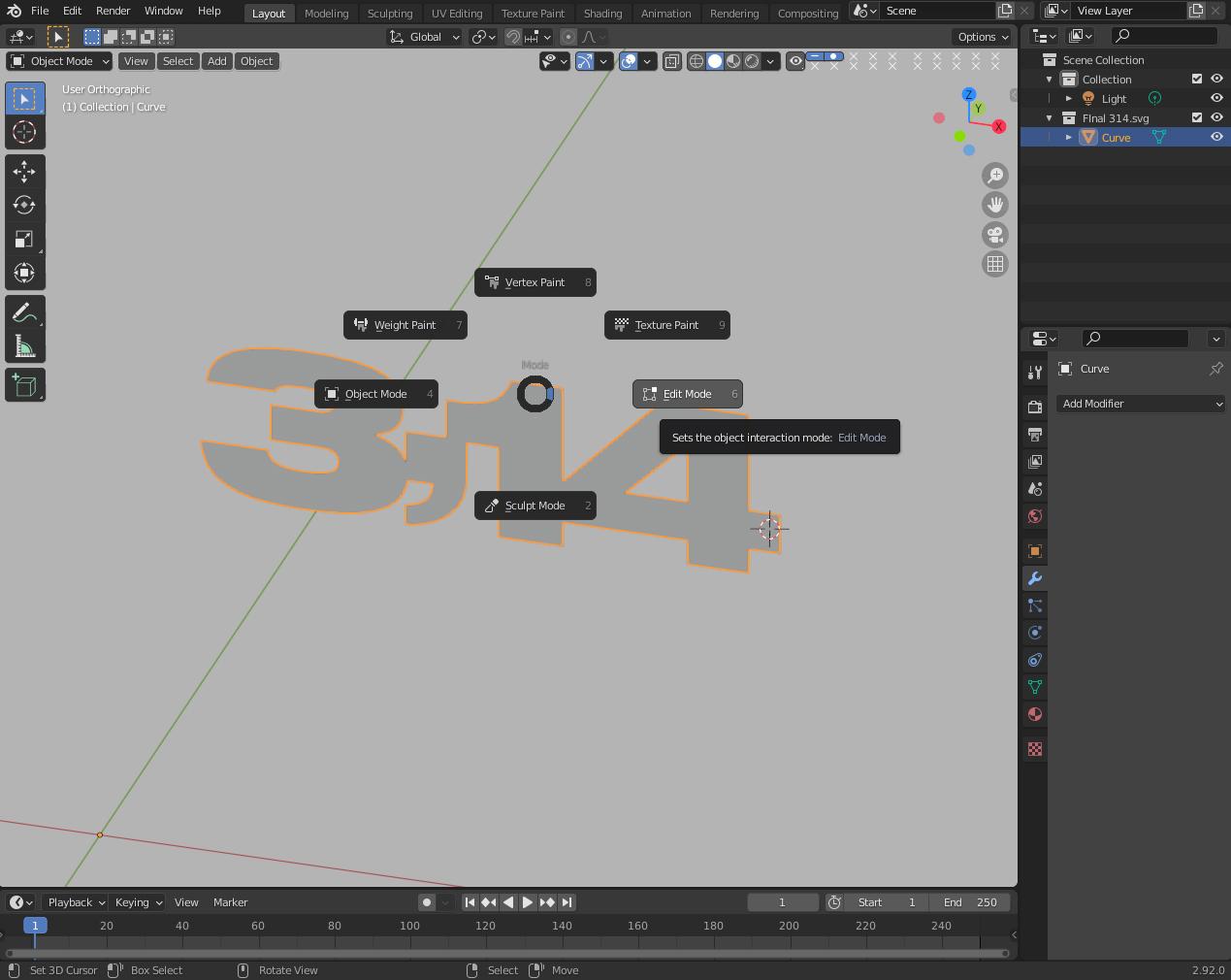Collapse the Final 314.svg collection
Screen dimensions: 1231x980
[1049, 117]
